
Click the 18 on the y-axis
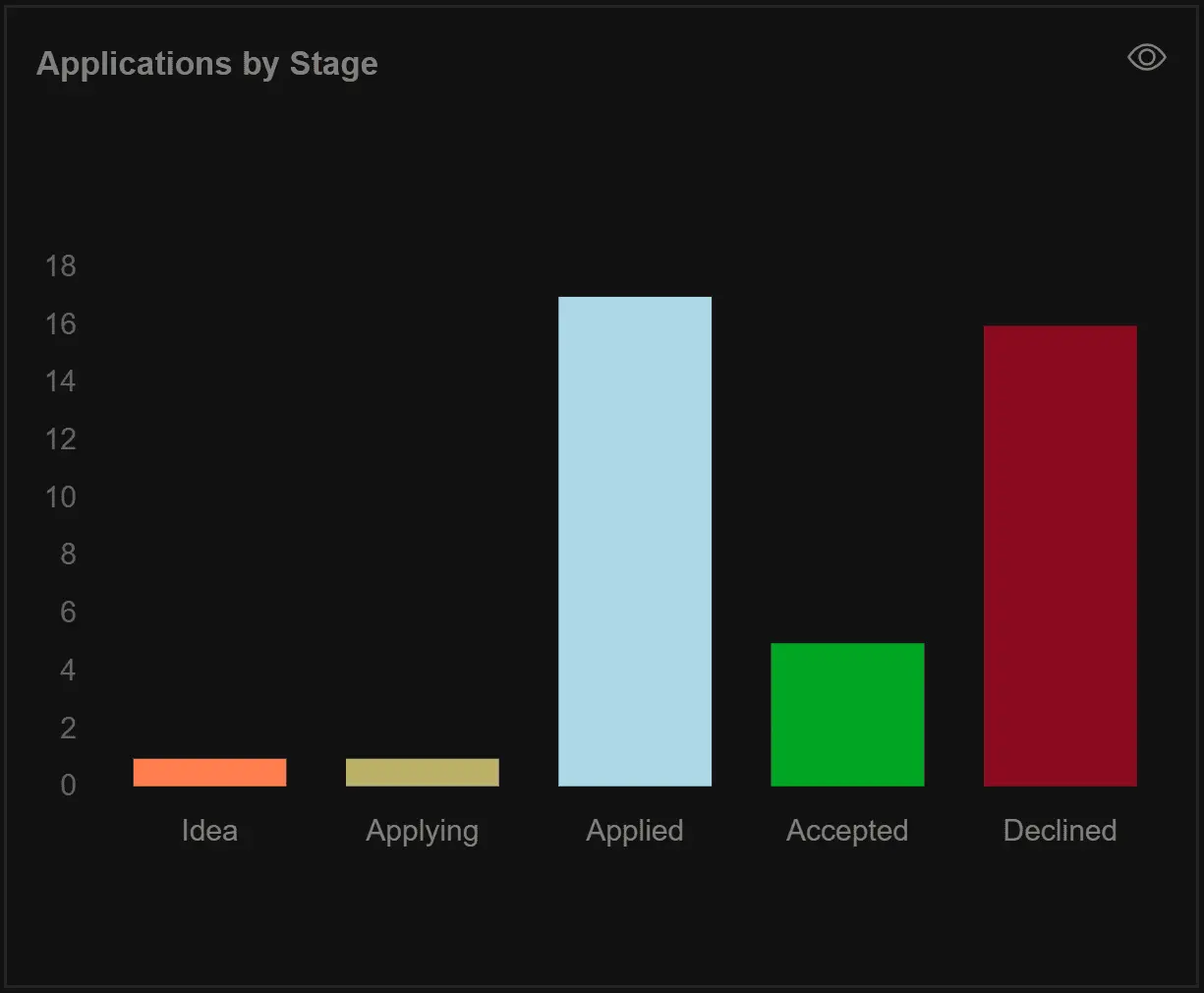[61, 266]
